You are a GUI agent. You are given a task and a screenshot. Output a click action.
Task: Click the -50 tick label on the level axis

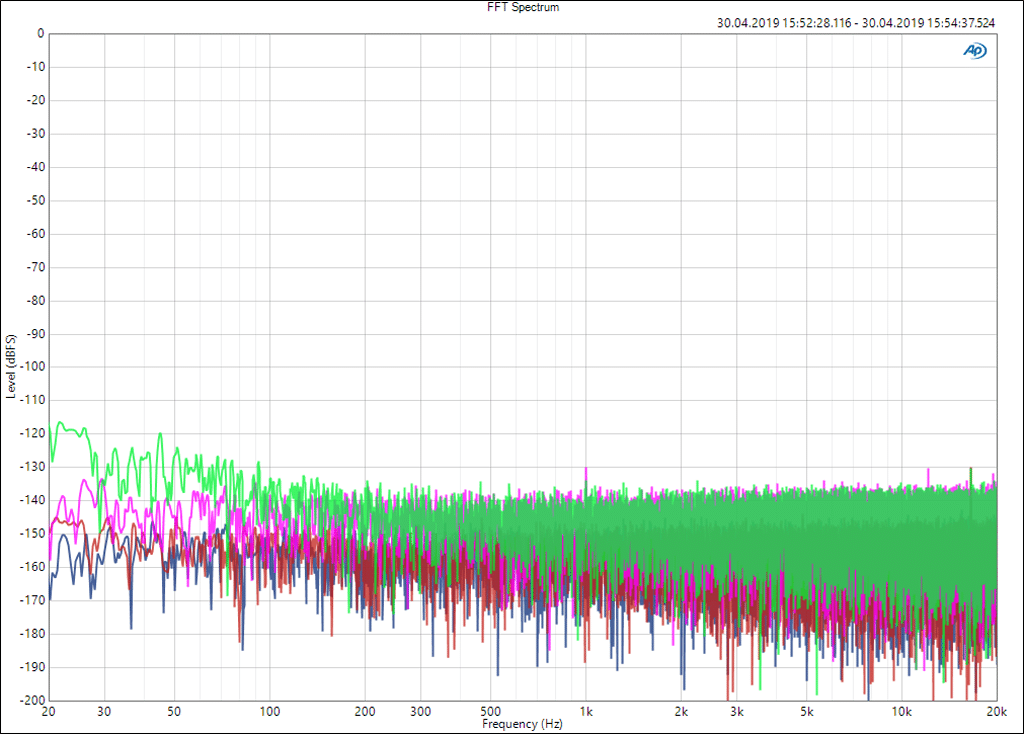pyautogui.click(x=35, y=200)
